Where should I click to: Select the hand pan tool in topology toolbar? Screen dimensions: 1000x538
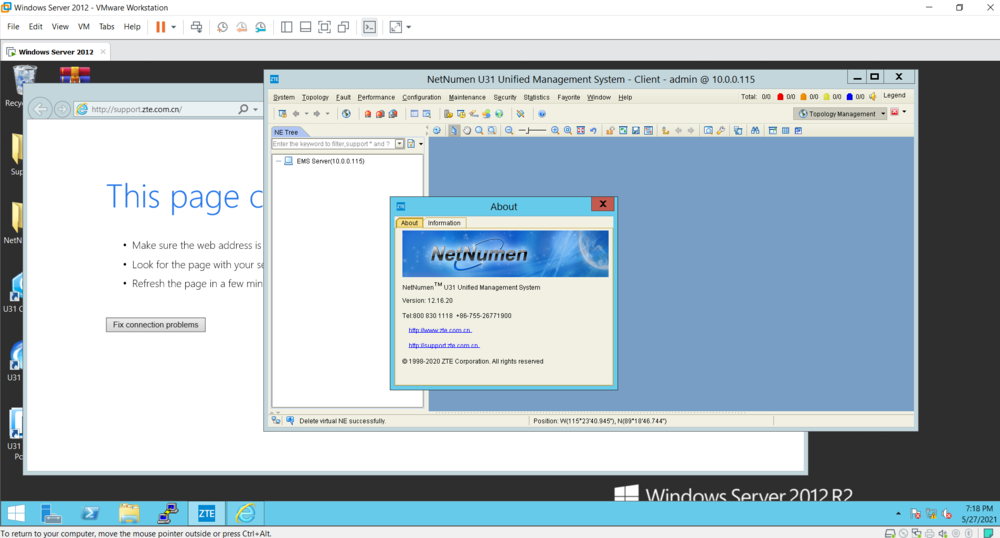coord(466,131)
